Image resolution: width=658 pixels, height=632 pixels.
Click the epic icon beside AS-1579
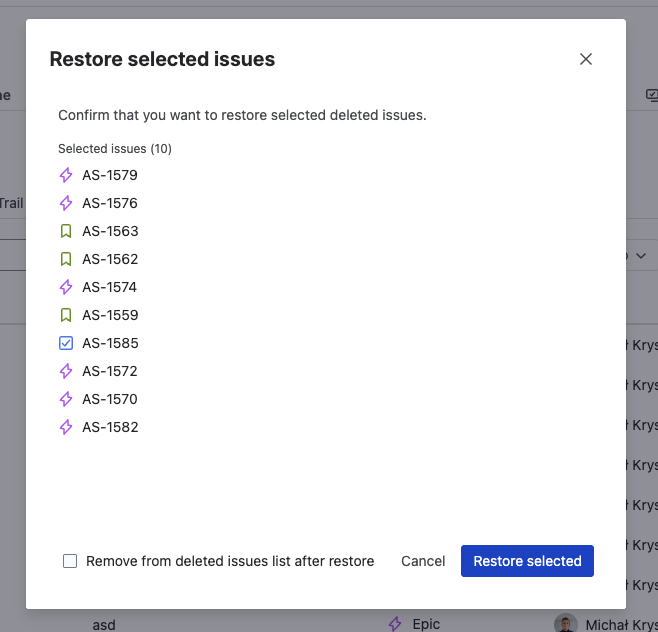[x=66, y=175]
